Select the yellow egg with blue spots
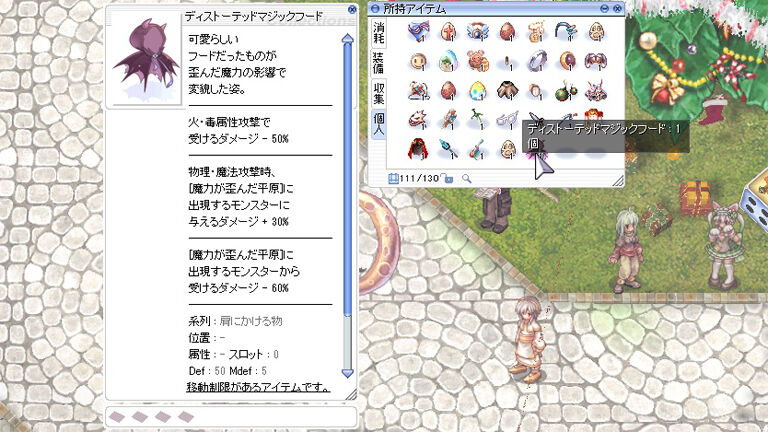The image size is (768, 432). pyautogui.click(x=478, y=91)
